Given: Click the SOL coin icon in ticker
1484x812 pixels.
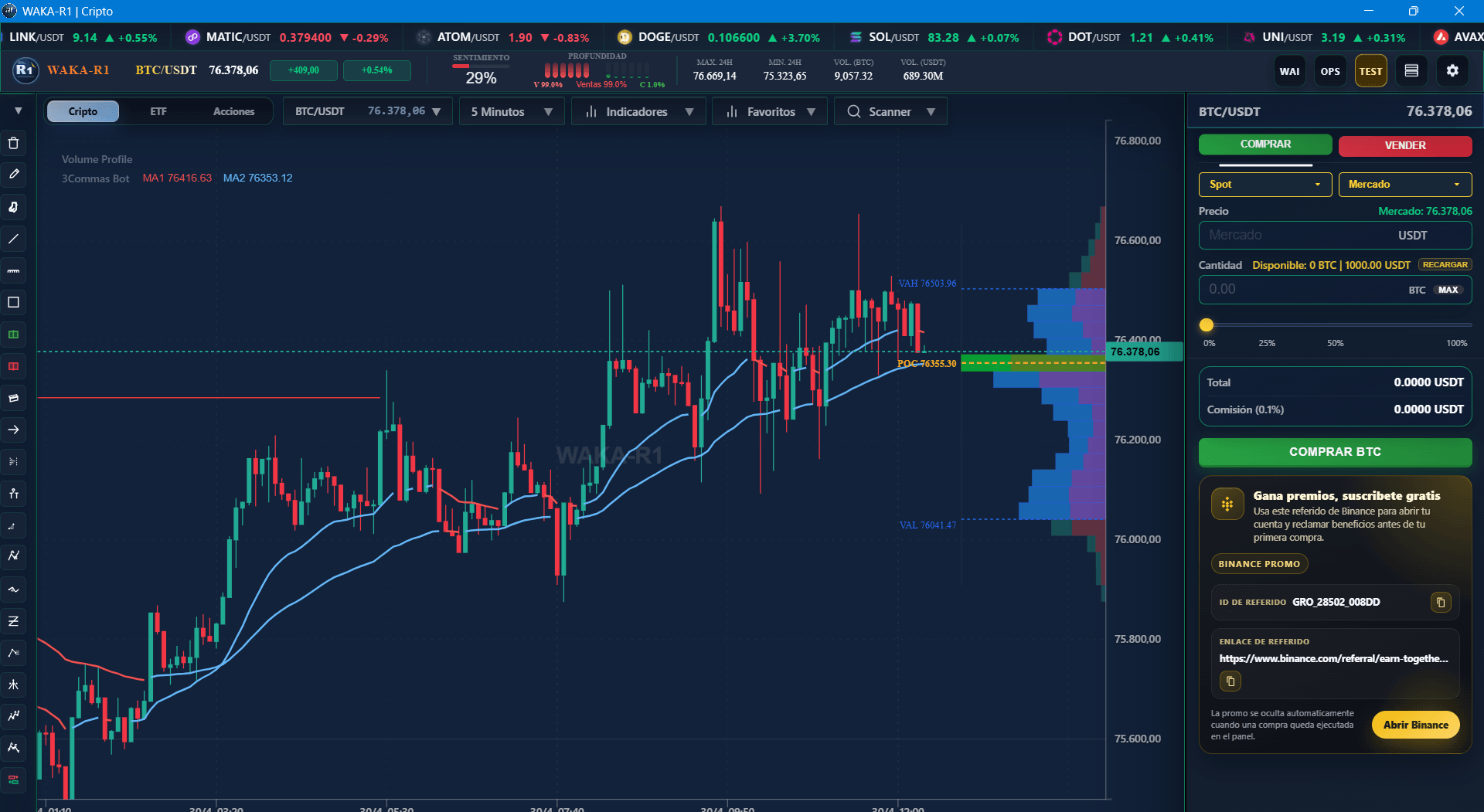Looking at the screenshot, I should tap(856, 37).
